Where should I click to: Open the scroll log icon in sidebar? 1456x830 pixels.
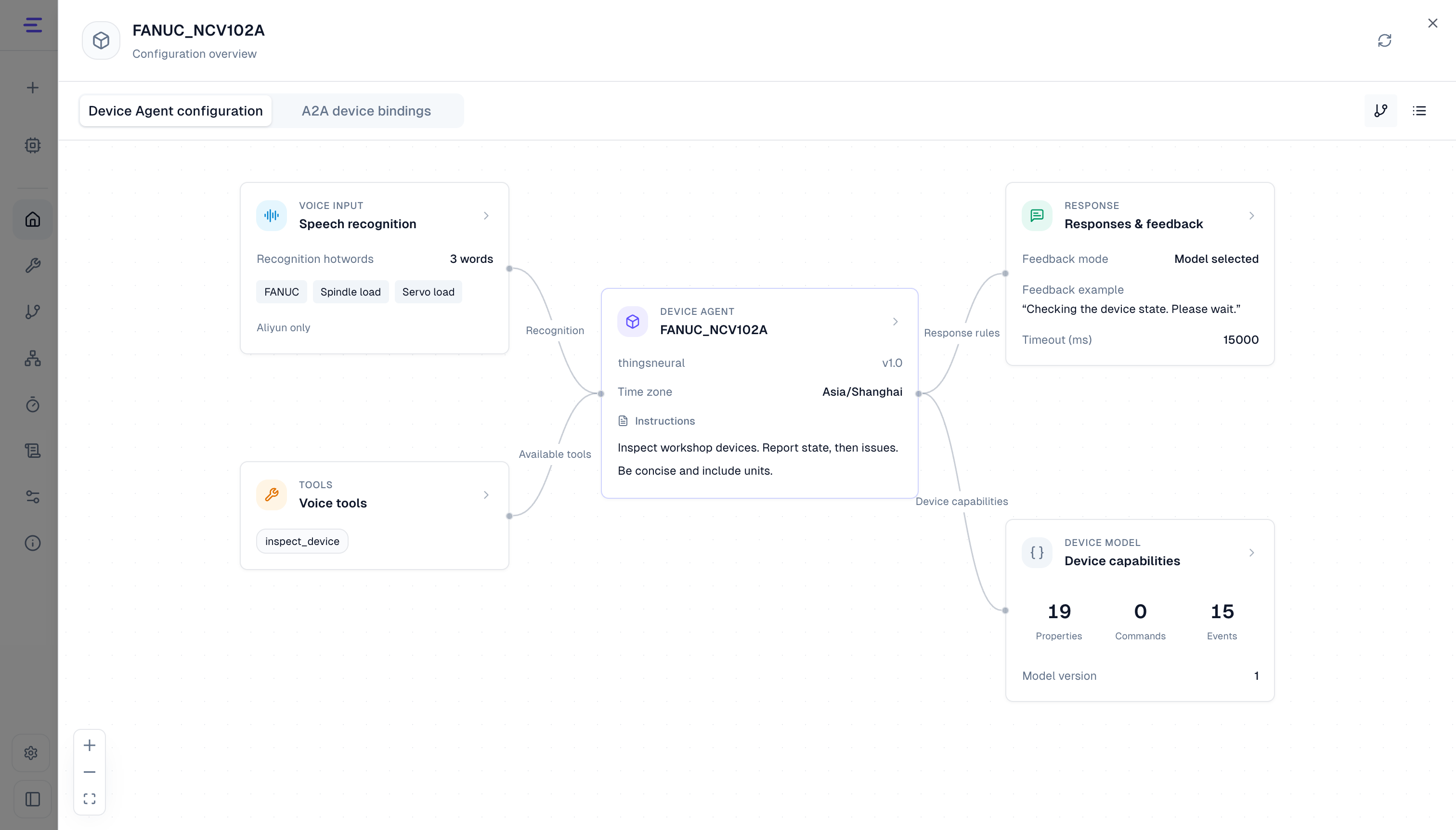(32, 451)
